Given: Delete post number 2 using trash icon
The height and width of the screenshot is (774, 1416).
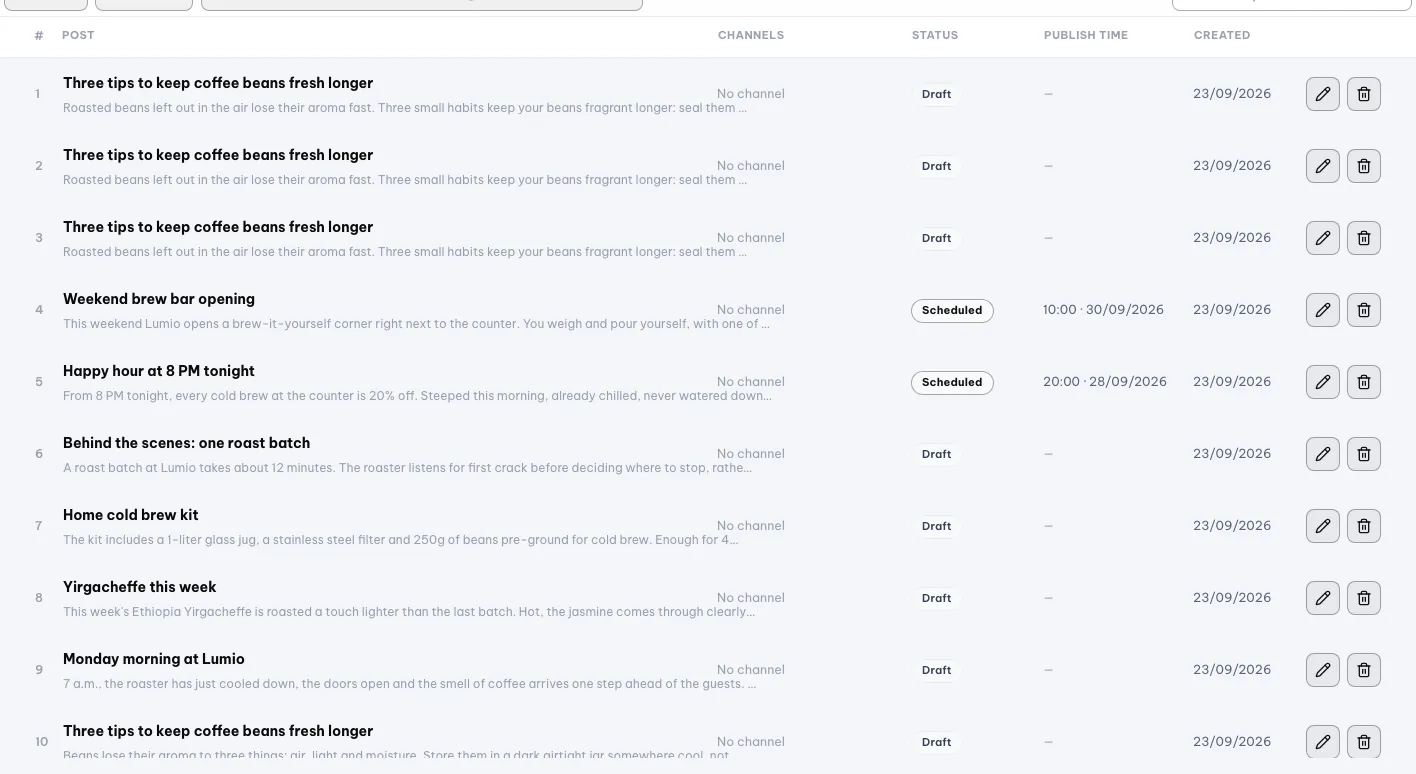Looking at the screenshot, I should click(x=1364, y=166).
